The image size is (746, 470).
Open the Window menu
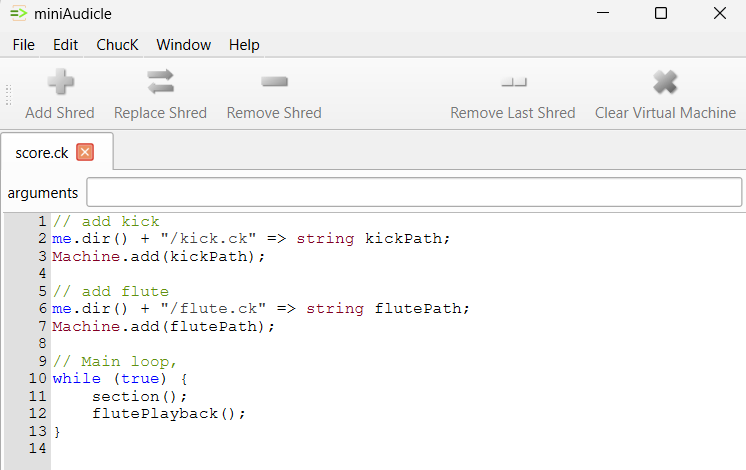tap(184, 45)
